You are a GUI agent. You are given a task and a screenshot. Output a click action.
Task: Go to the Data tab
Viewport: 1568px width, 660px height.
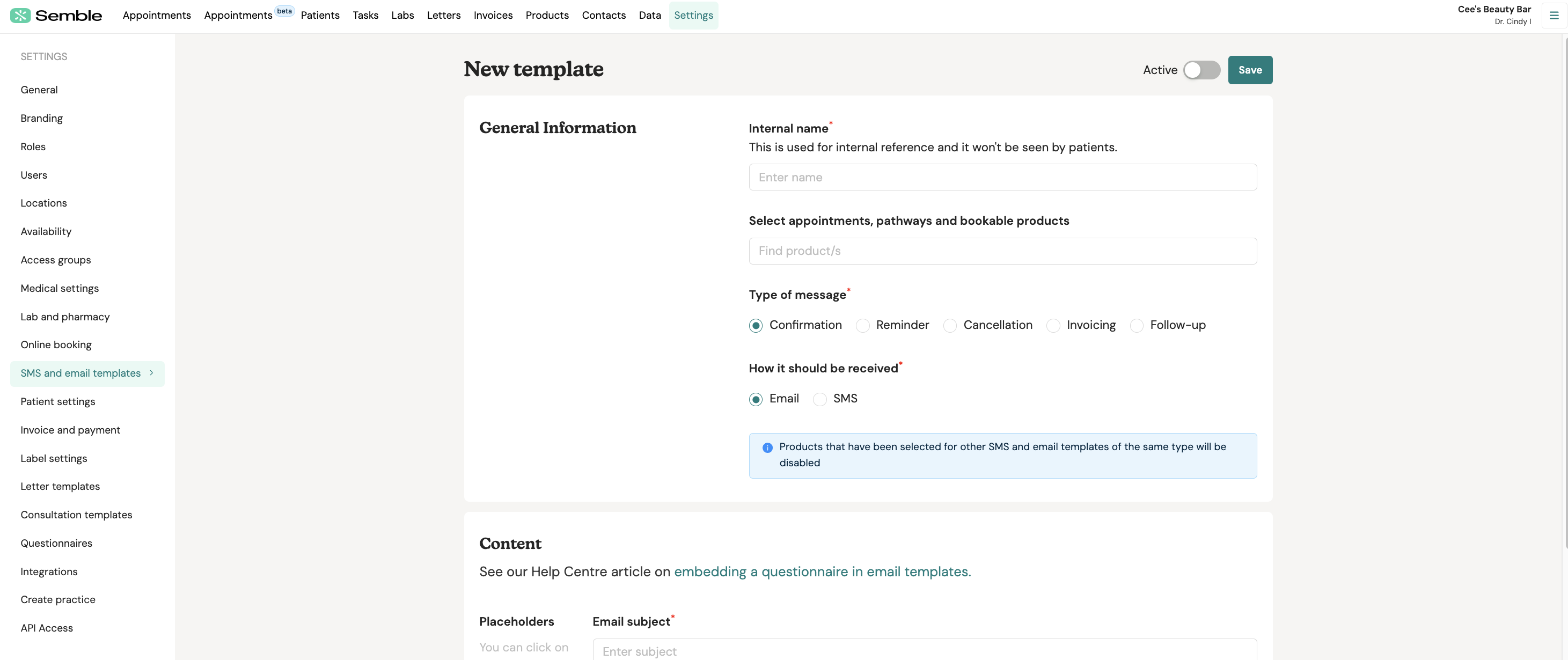point(649,15)
